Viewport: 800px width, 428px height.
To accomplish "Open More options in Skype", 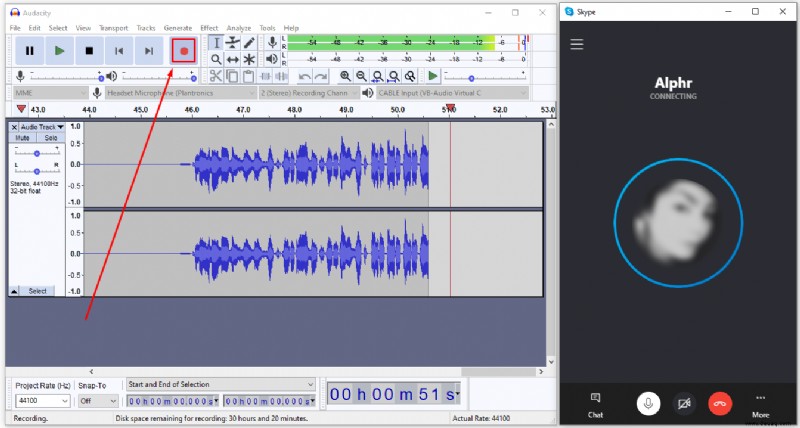I will [760, 406].
